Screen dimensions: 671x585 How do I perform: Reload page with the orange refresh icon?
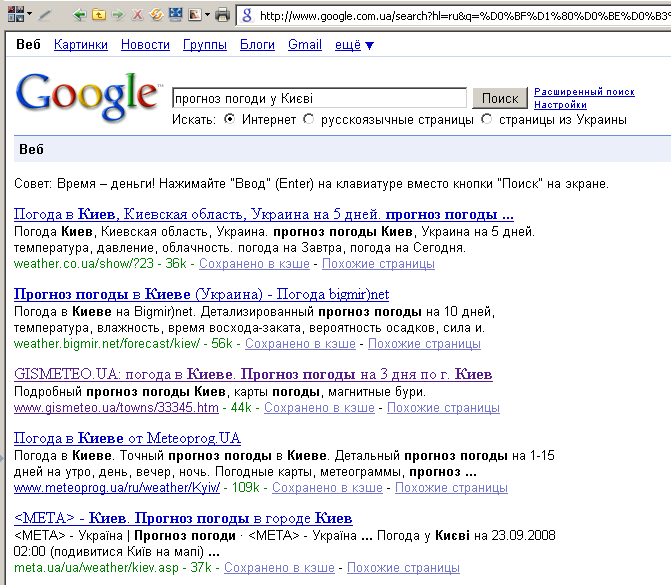coord(156,15)
